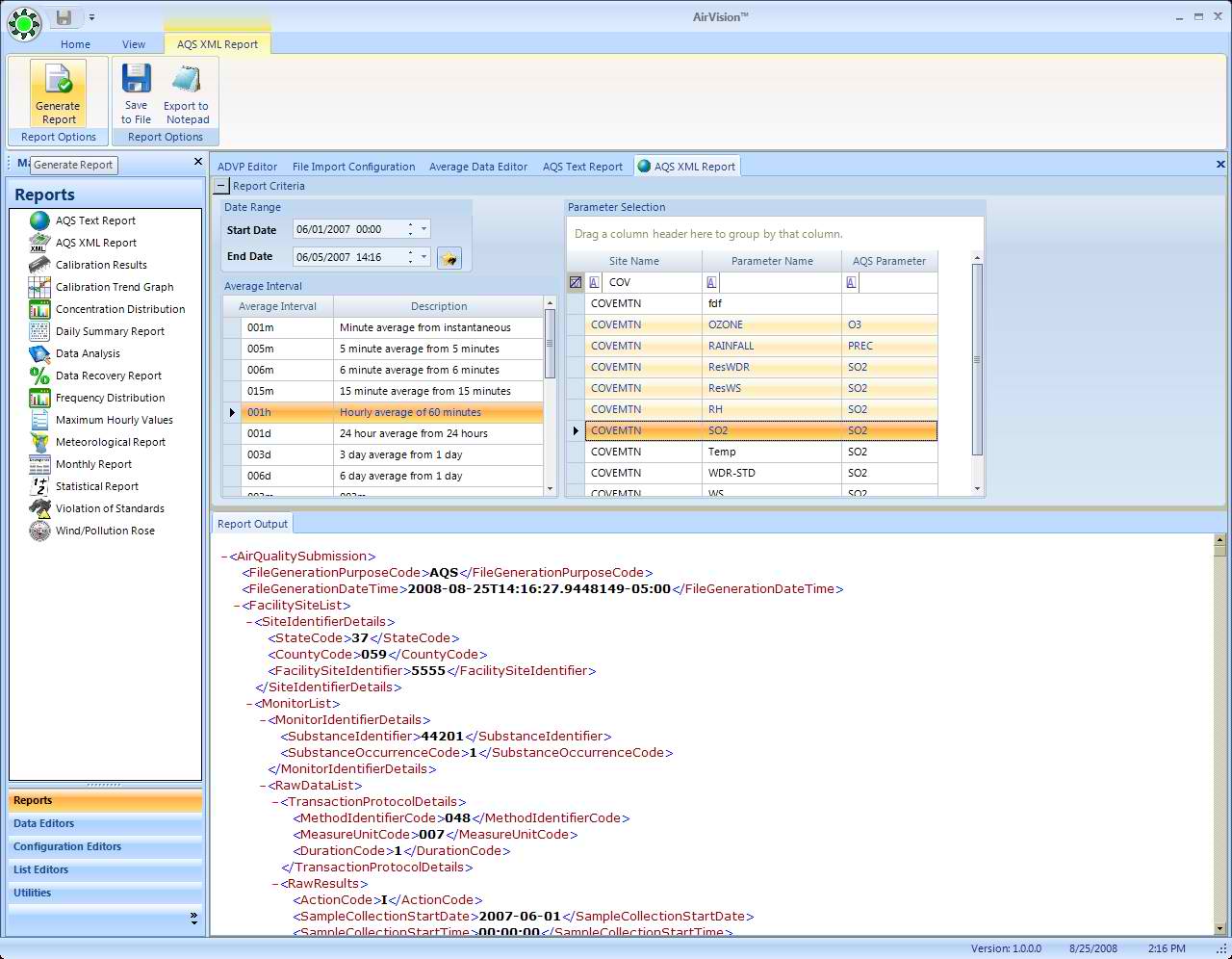Click the Report Output vertical scrollbar

coord(1220,734)
